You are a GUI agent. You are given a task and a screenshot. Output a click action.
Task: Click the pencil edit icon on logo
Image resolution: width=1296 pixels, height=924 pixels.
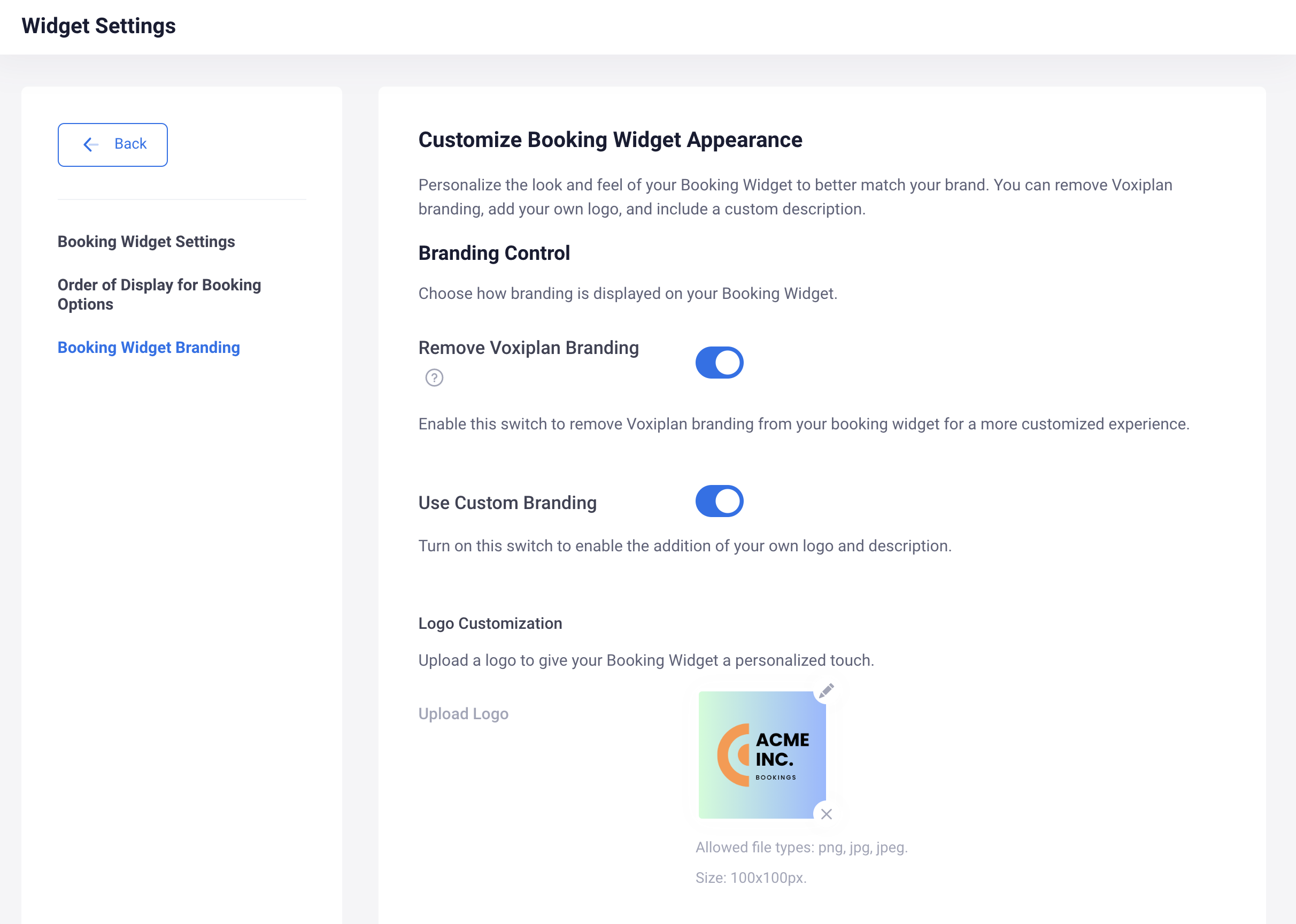(x=826, y=691)
